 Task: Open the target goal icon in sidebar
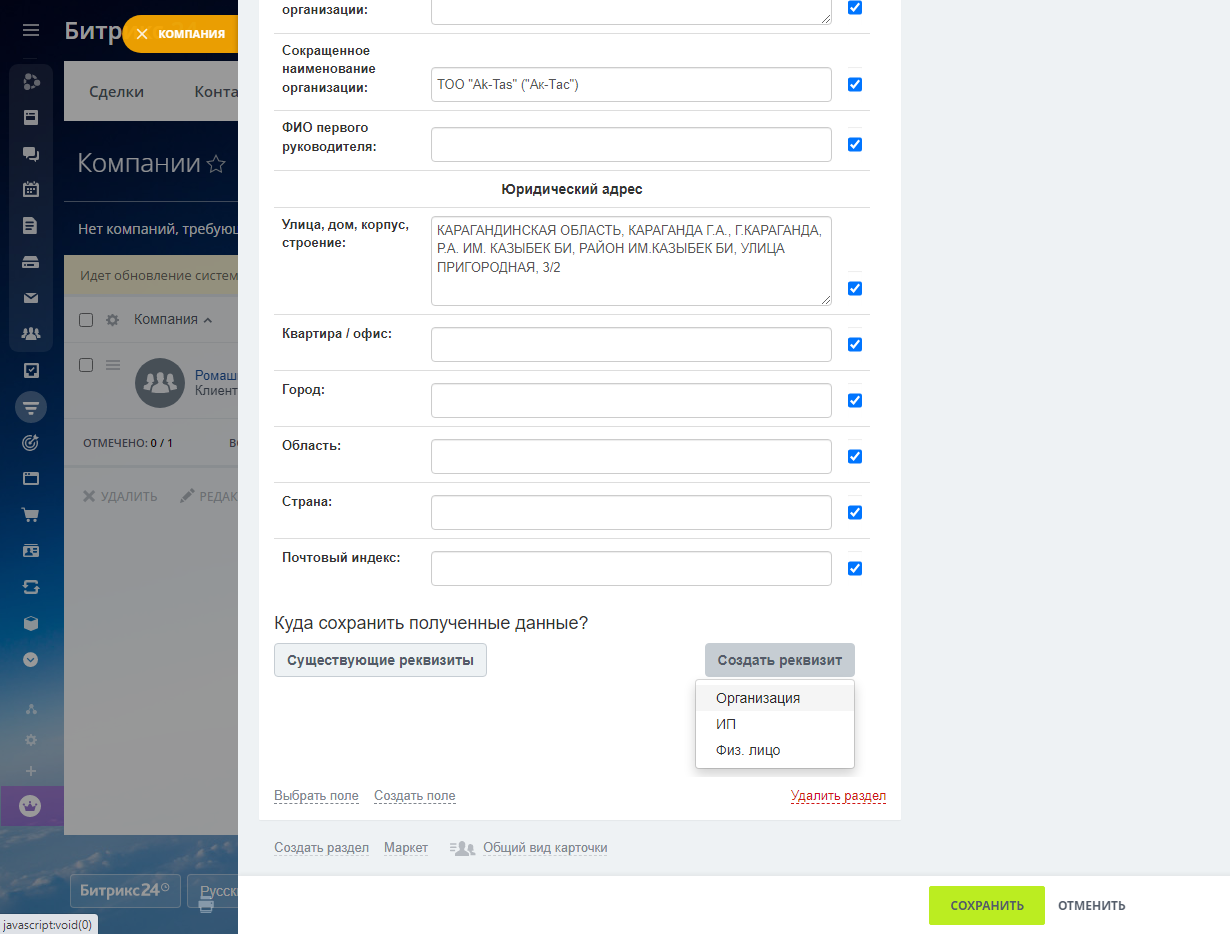pos(31,442)
